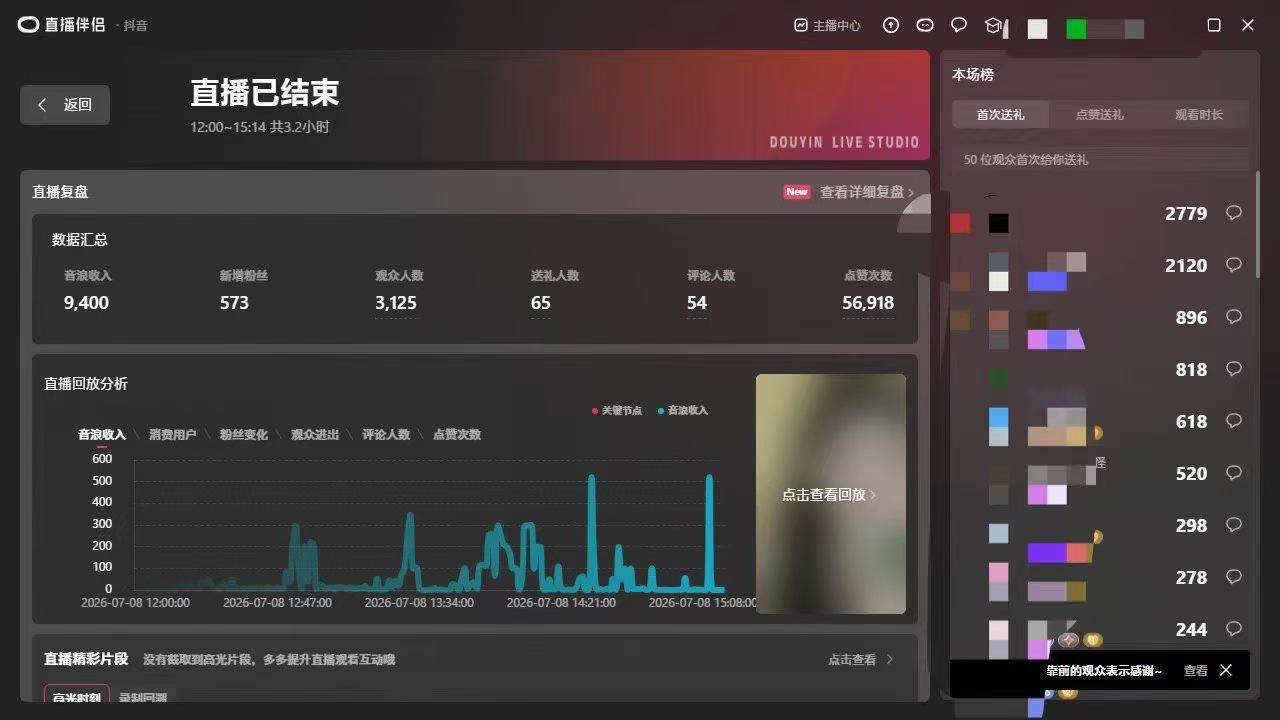
Task: Click the 新增粉丝 value 573
Action: (234, 303)
